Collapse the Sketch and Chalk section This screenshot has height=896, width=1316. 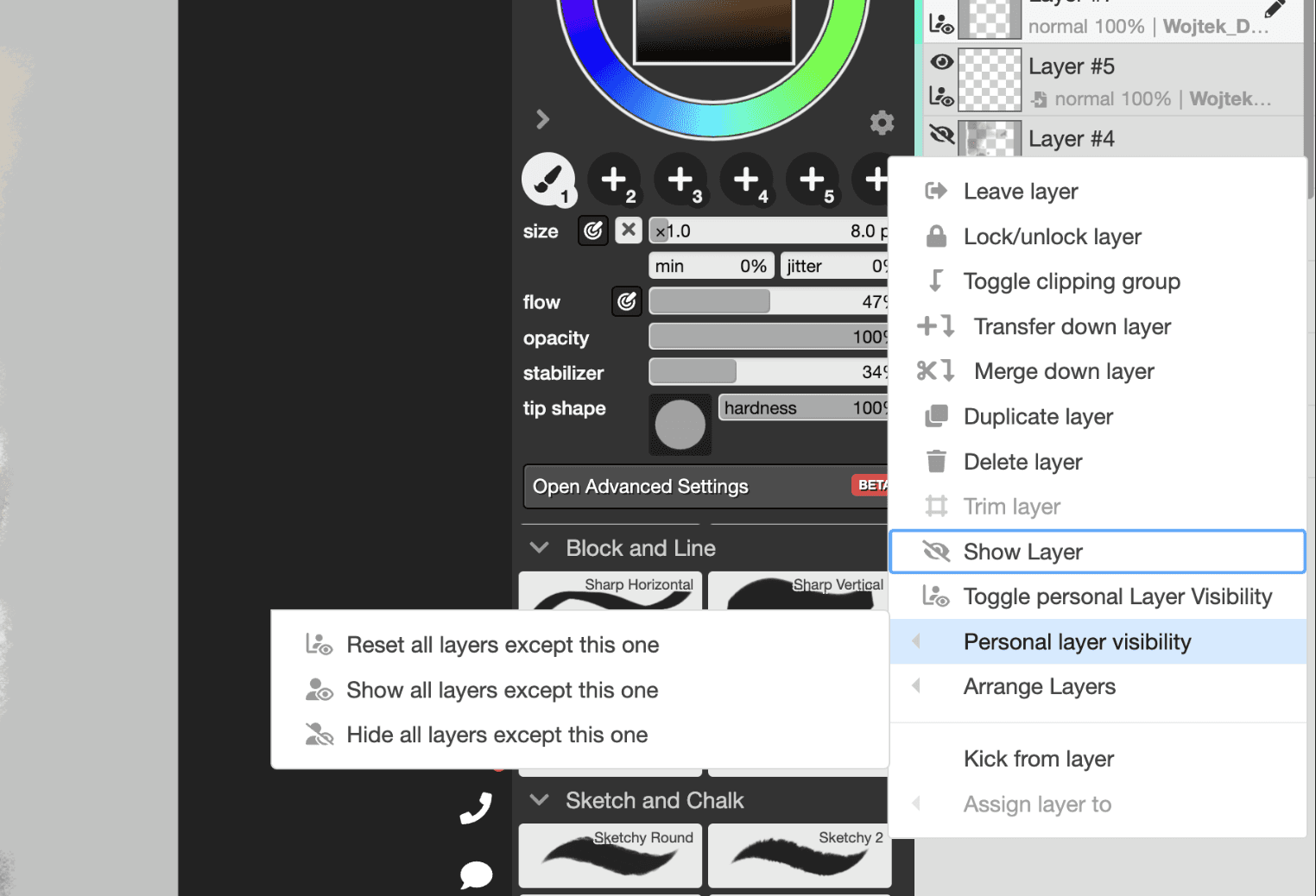[x=540, y=800]
